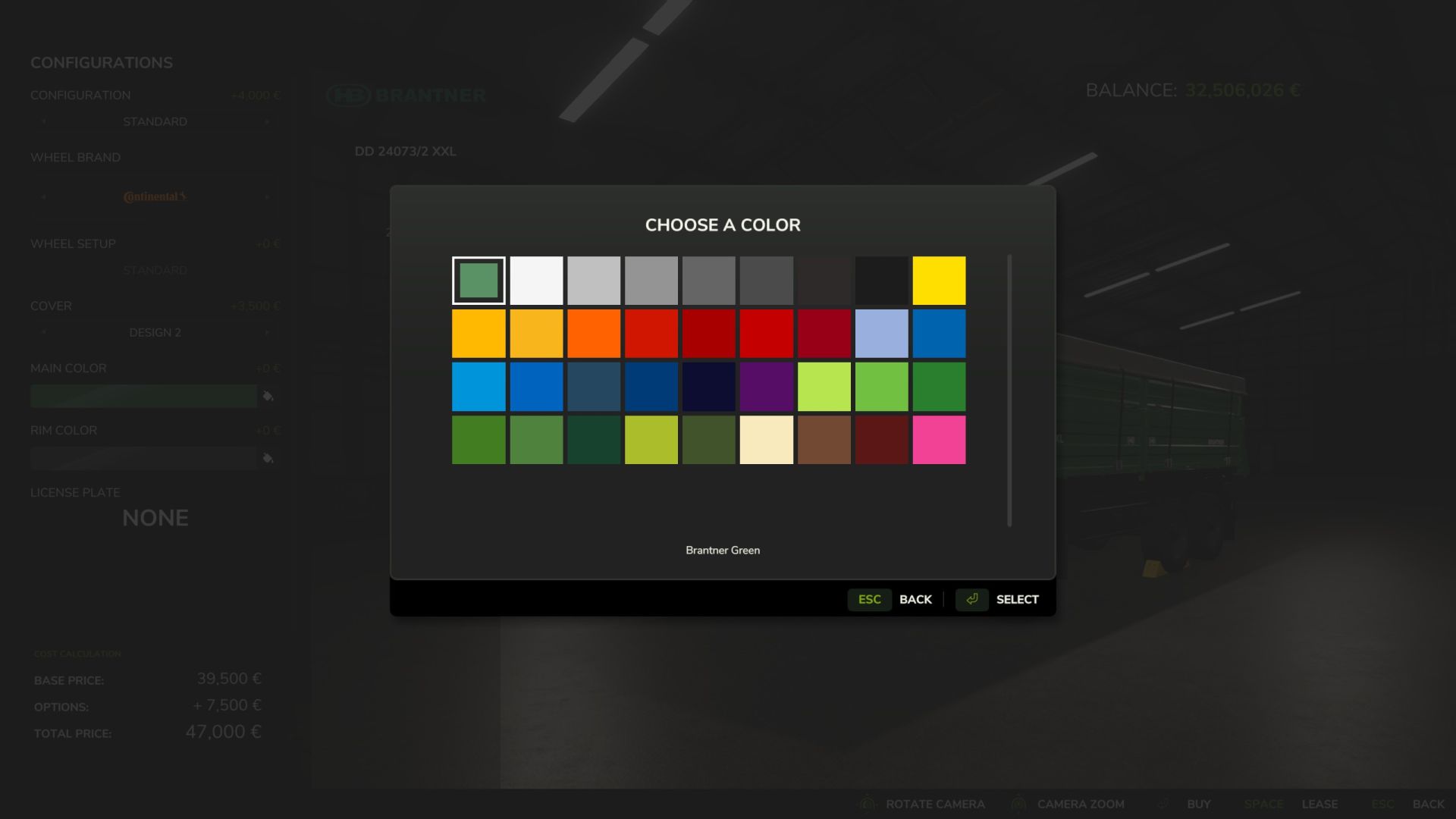Screen dimensions: 1456x819
Task: Click the BACK button in dialog
Action: pos(915,599)
